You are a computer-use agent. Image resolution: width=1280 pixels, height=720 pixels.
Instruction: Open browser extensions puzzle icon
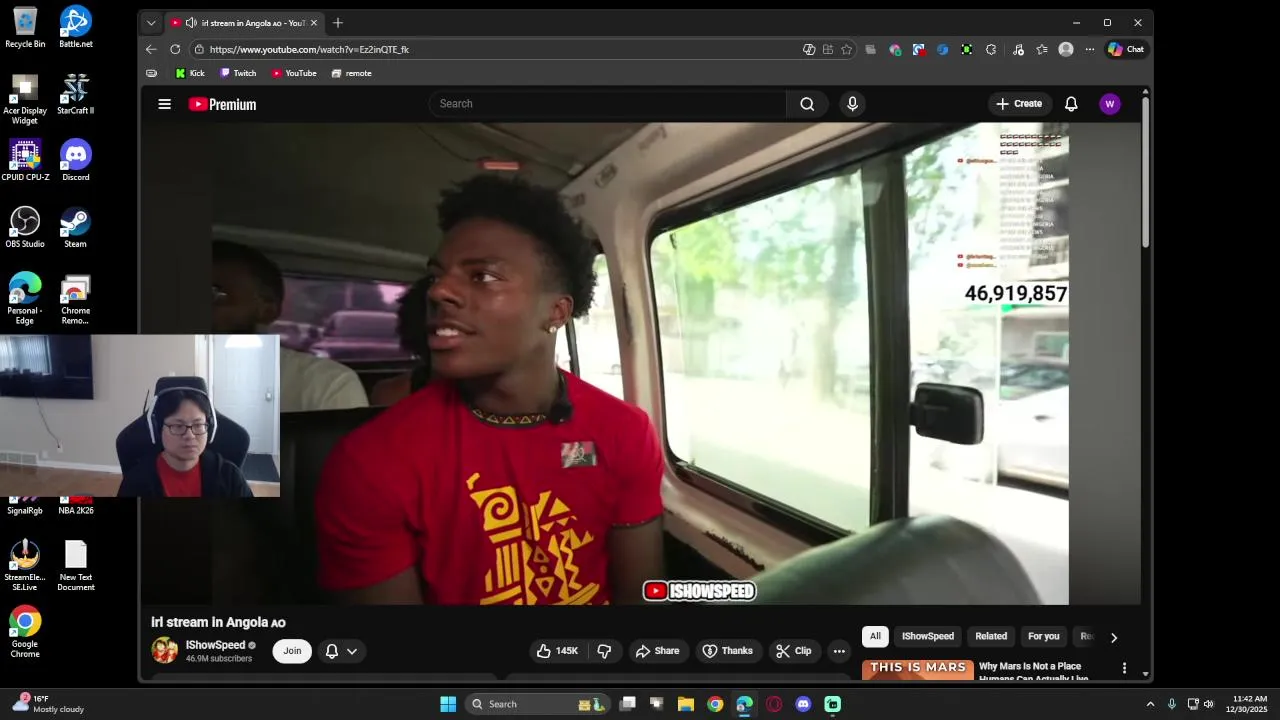(x=991, y=49)
